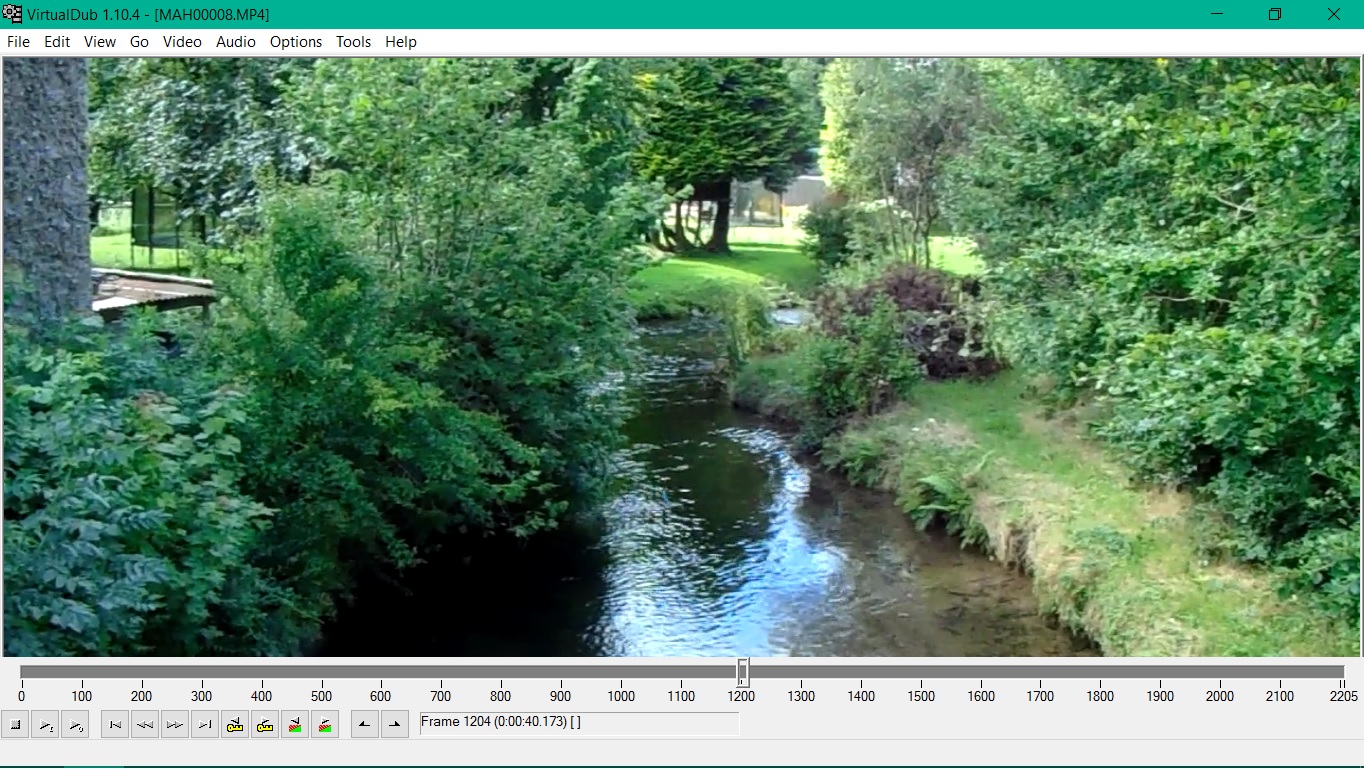Open the Tools menu
1364x770 pixels.
click(x=353, y=42)
